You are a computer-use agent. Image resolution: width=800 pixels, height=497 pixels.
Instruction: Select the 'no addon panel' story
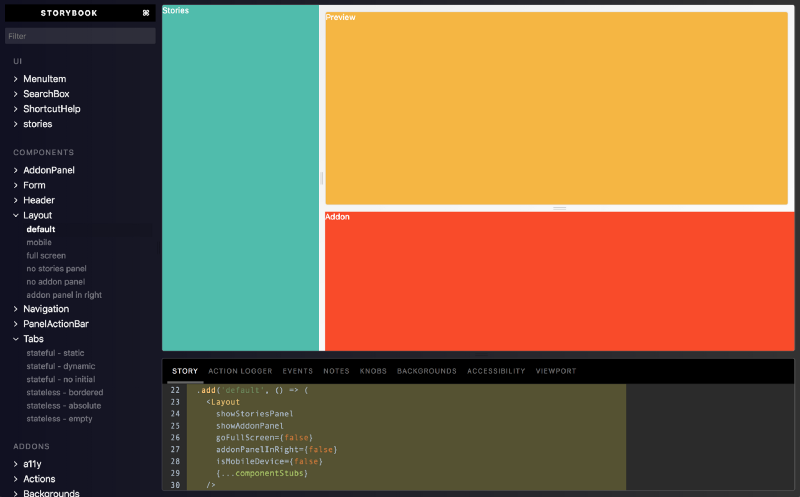click(x=56, y=282)
